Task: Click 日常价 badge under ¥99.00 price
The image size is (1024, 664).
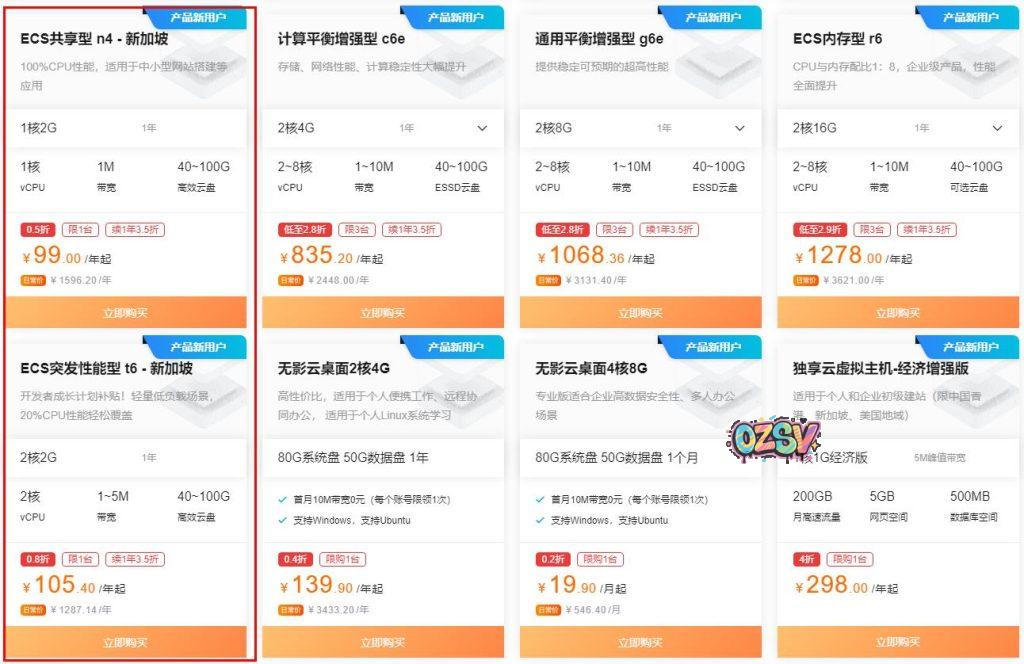Action: pos(33,280)
